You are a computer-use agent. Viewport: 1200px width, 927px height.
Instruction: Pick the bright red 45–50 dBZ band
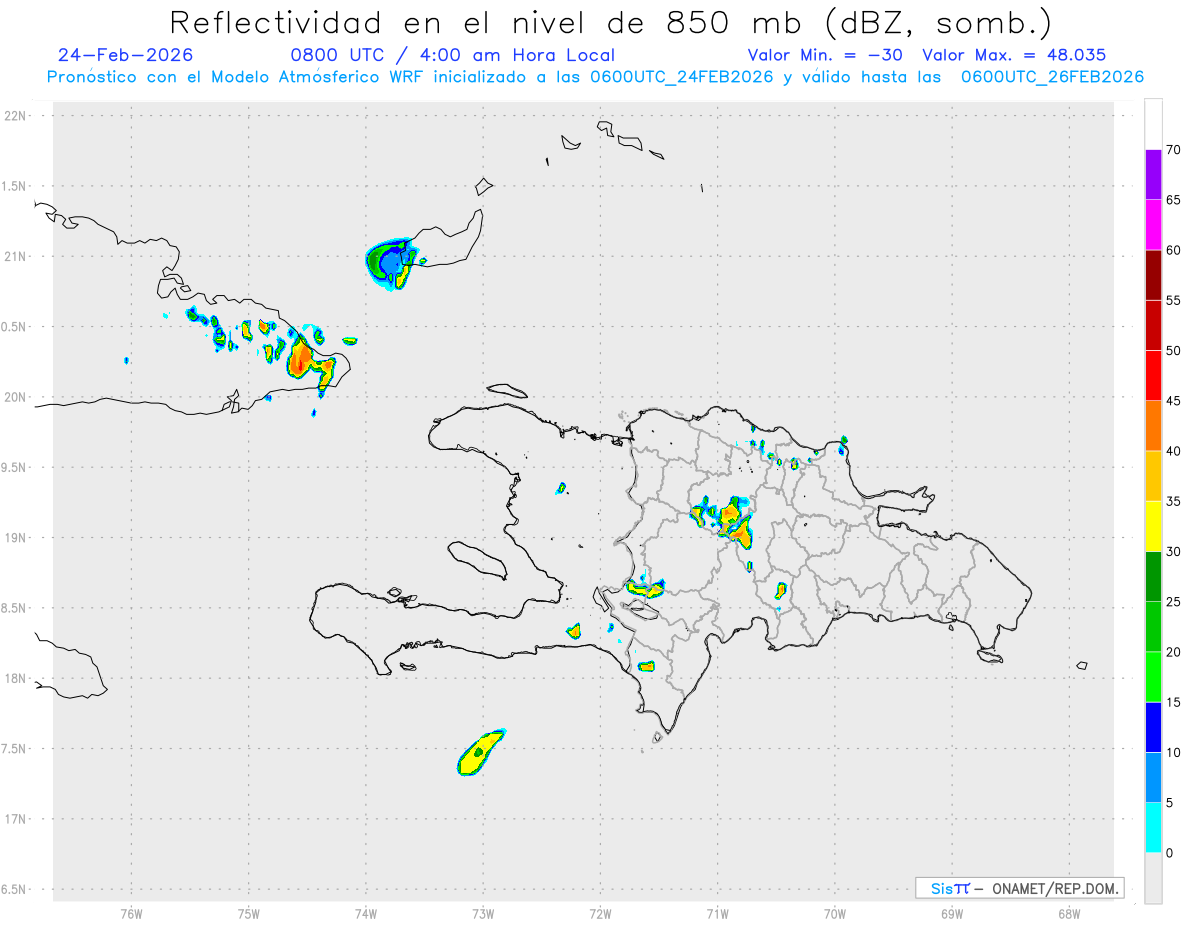tap(1153, 376)
